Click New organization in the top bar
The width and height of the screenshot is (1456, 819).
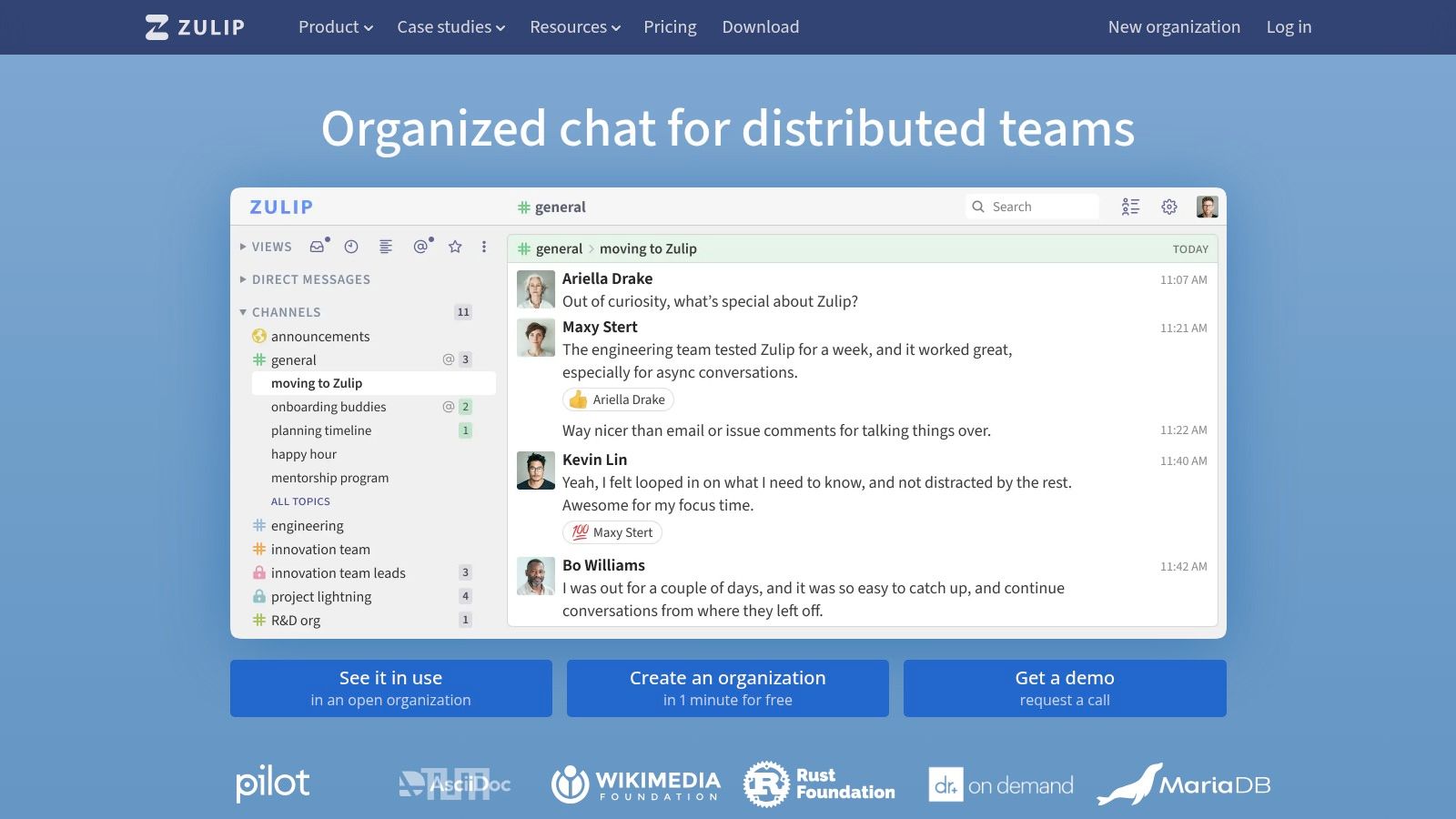coord(1174,27)
